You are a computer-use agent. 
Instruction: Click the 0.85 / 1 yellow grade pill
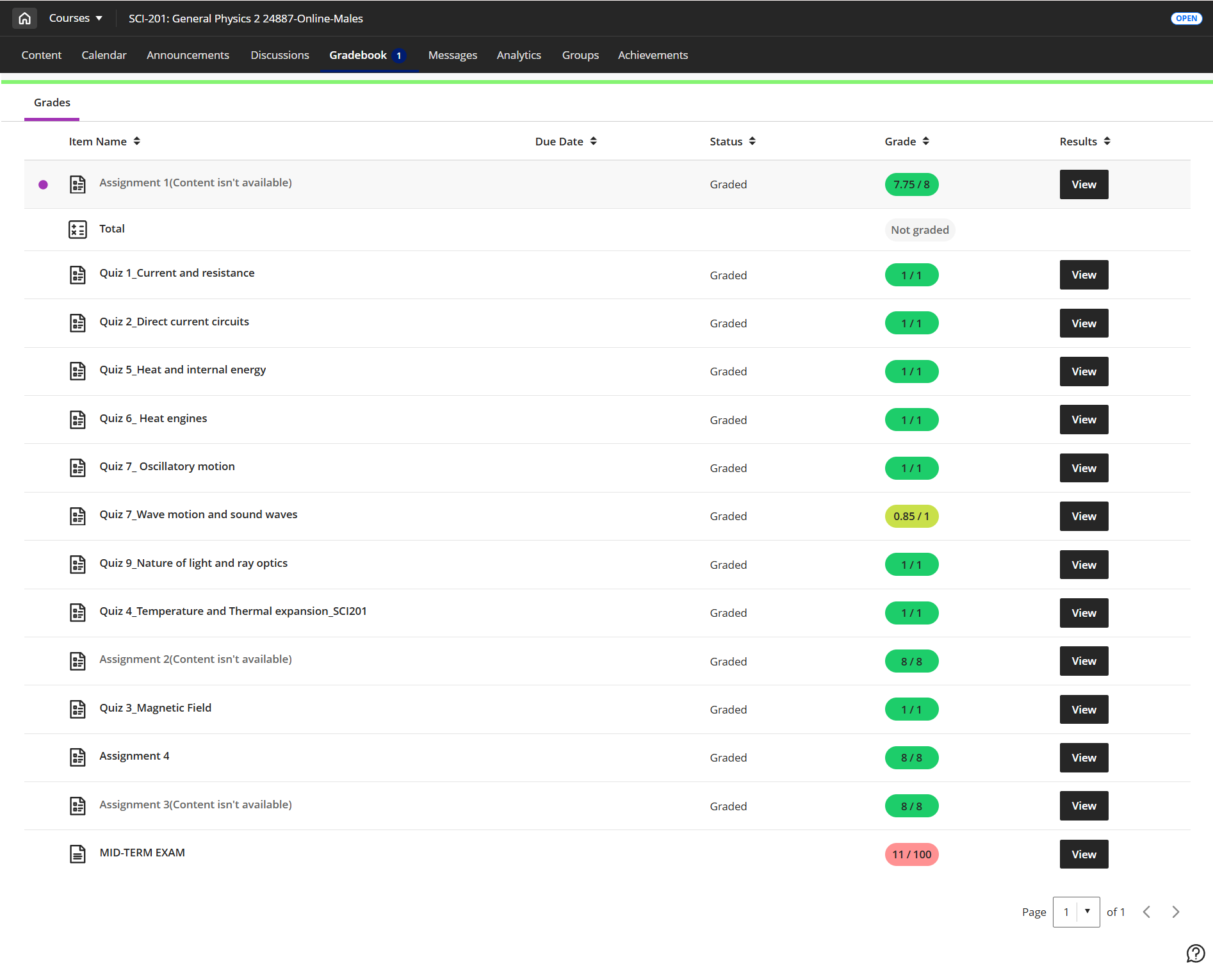pyautogui.click(x=911, y=516)
